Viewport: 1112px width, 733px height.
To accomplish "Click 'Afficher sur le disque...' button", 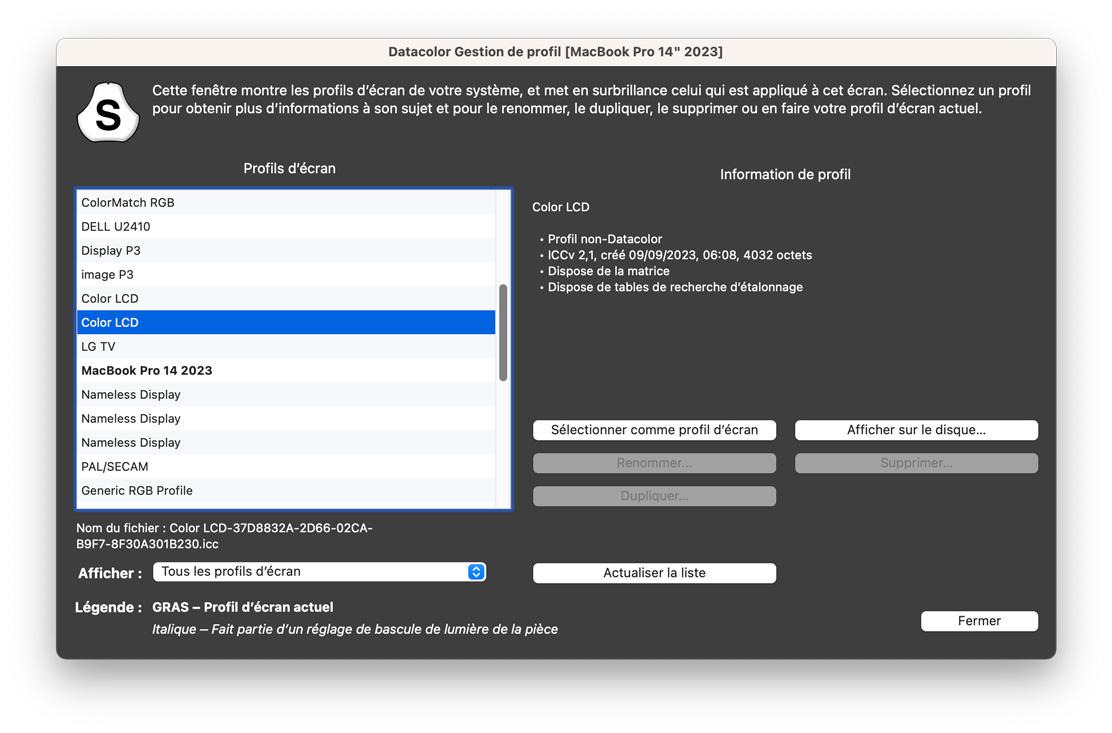I will [x=916, y=430].
